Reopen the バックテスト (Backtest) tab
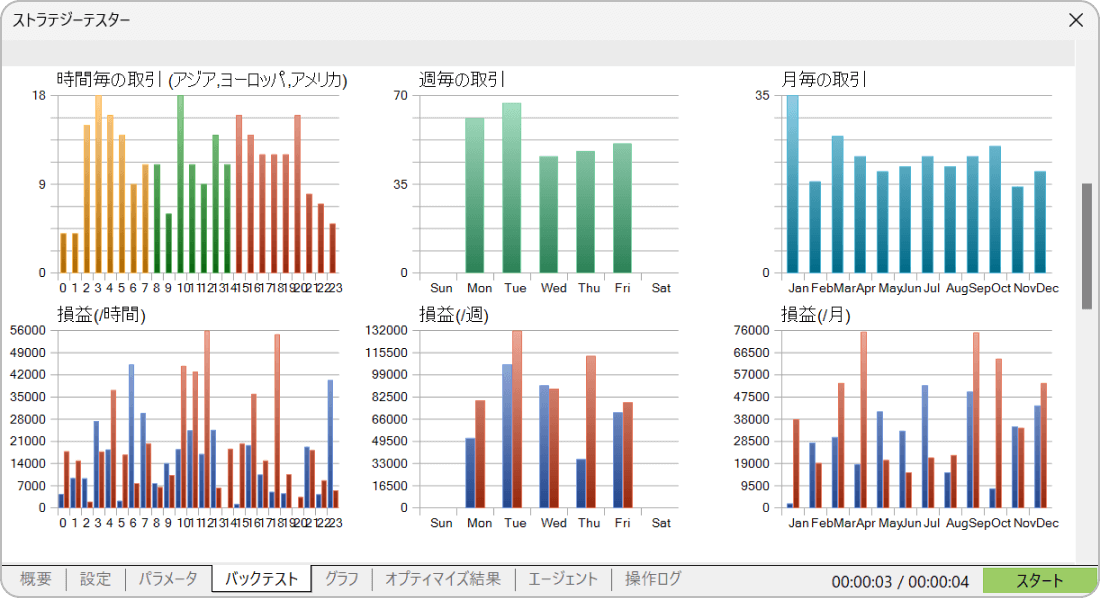Image resolution: width=1100 pixels, height=598 pixels. coord(262,579)
